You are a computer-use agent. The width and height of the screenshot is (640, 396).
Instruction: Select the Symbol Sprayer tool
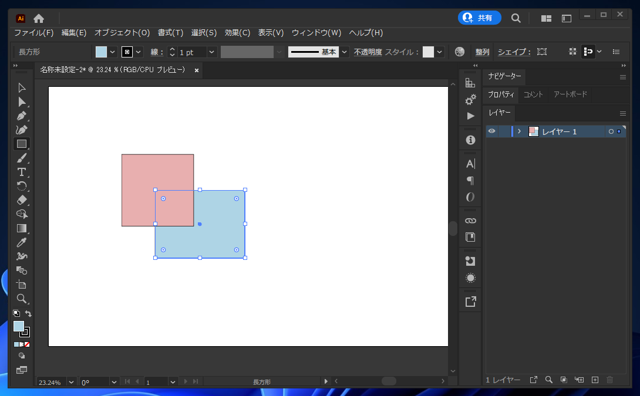[x=22, y=256]
